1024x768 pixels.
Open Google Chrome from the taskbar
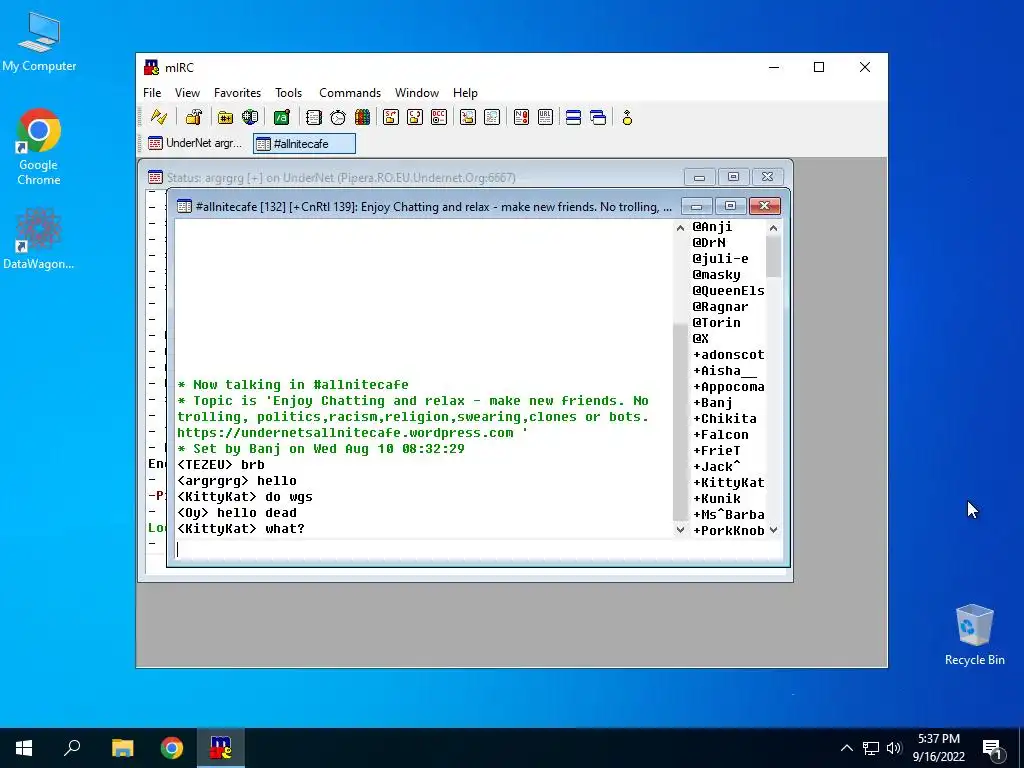tap(172, 748)
